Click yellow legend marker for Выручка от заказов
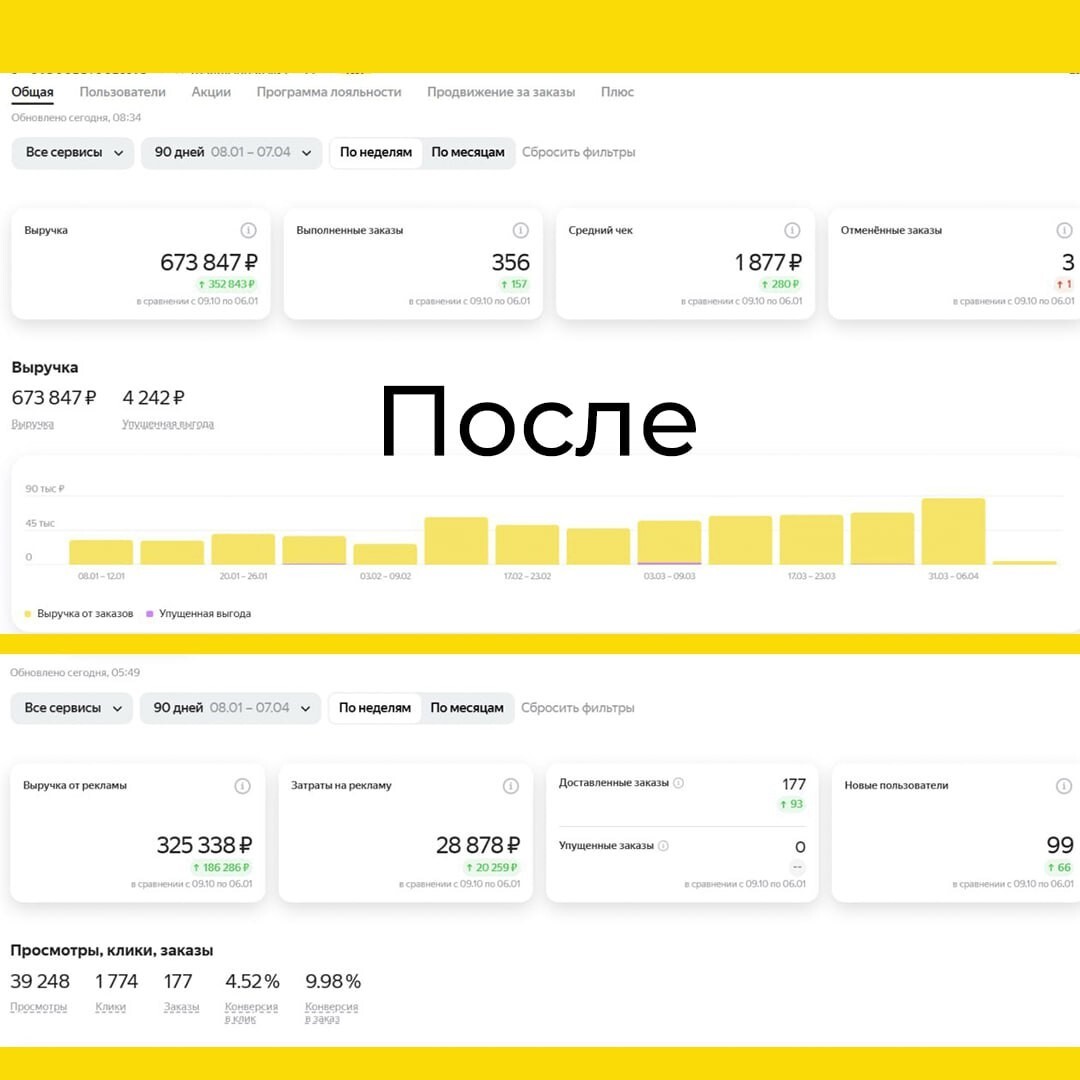Viewport: 1080px width, 1080px height. [28, 614]
